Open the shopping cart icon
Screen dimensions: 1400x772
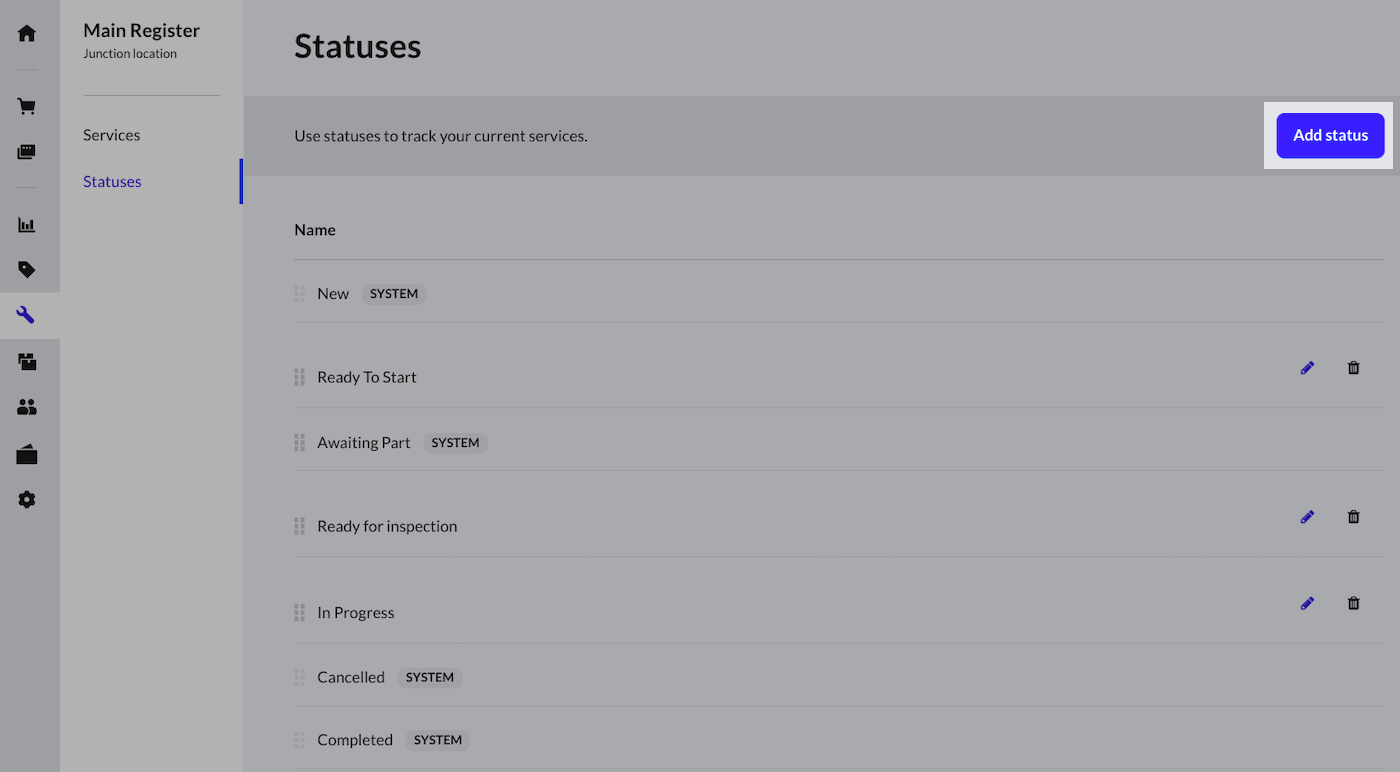click(x=27, y=106)
